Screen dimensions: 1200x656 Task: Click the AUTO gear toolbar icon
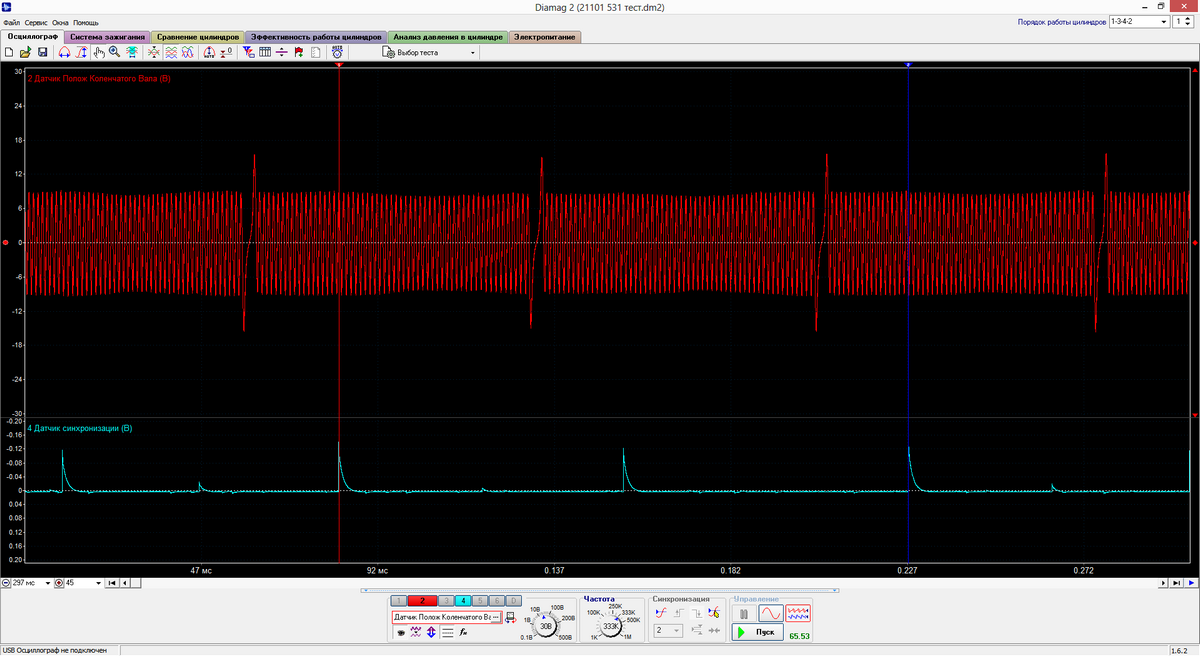[x=338, y=52]
